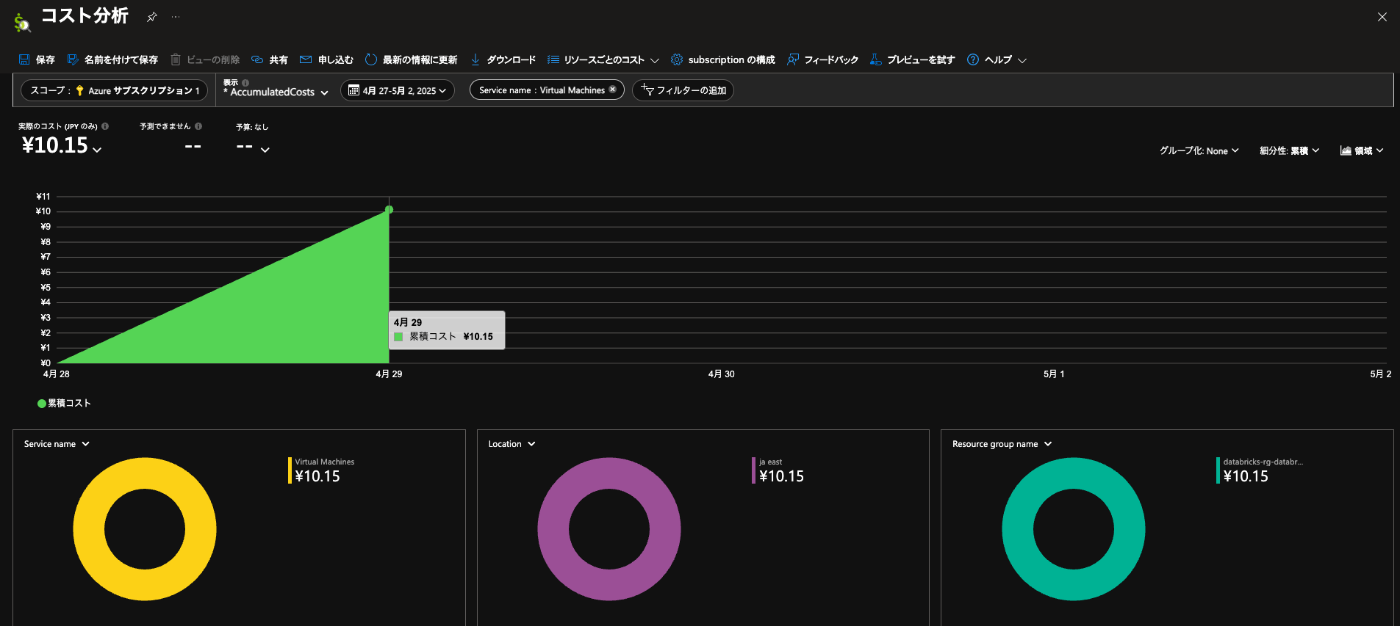Open the ヘルプ help menu

(997, 60)
